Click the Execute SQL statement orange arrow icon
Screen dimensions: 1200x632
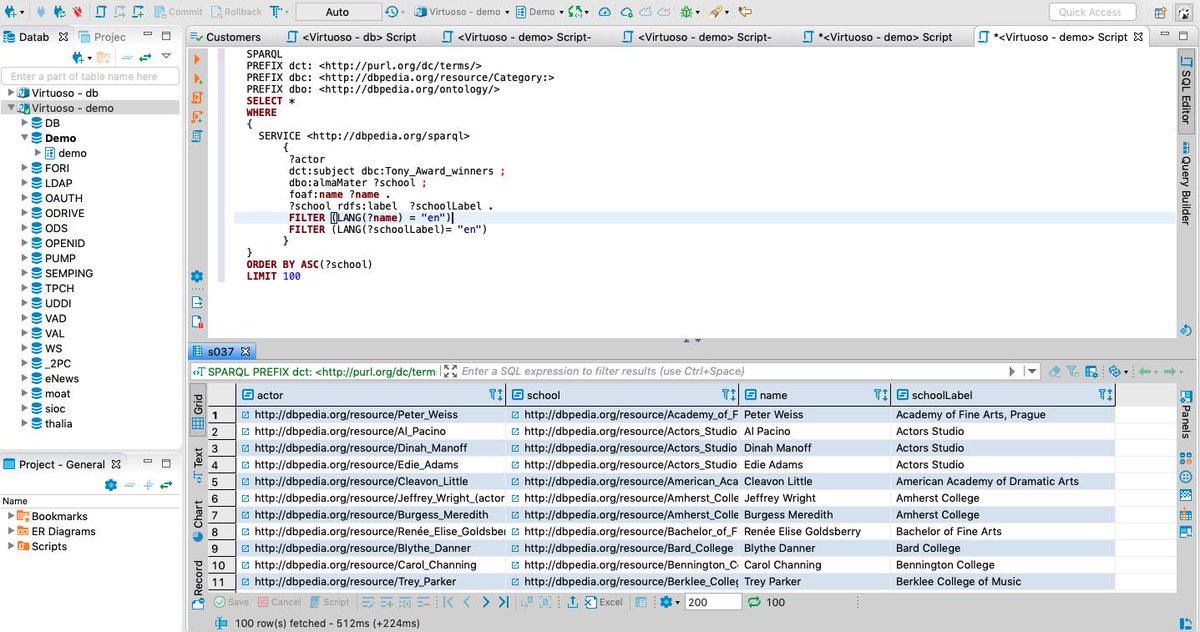point(197,60)
